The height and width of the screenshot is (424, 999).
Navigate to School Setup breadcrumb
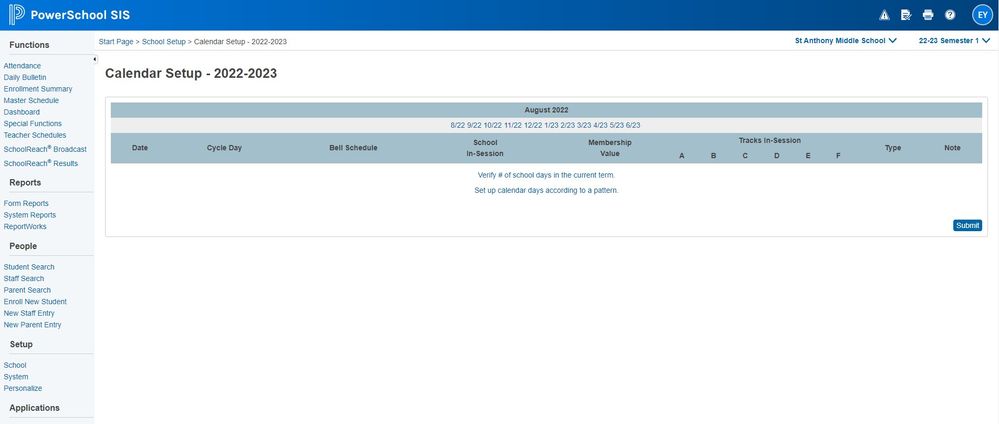pos(164,42)
